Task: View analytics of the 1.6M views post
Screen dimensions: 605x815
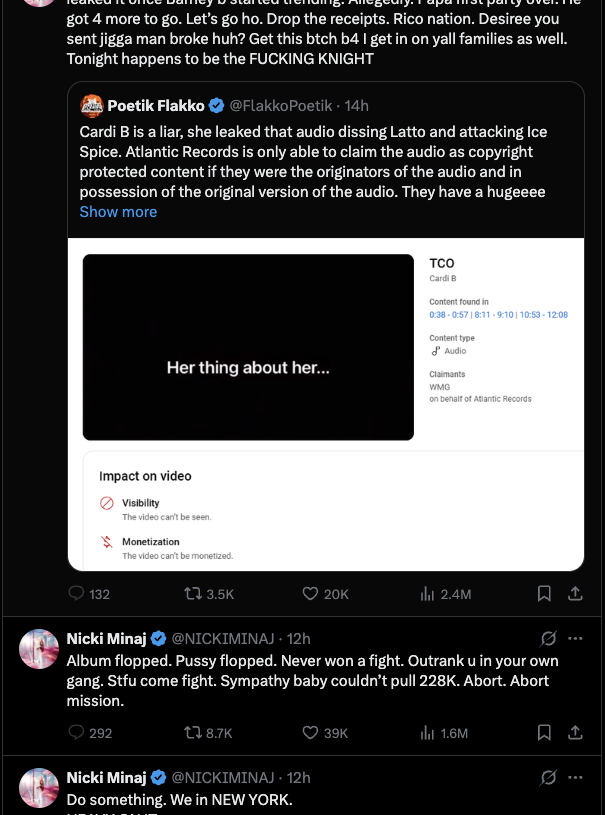Action: coord(428,733)
